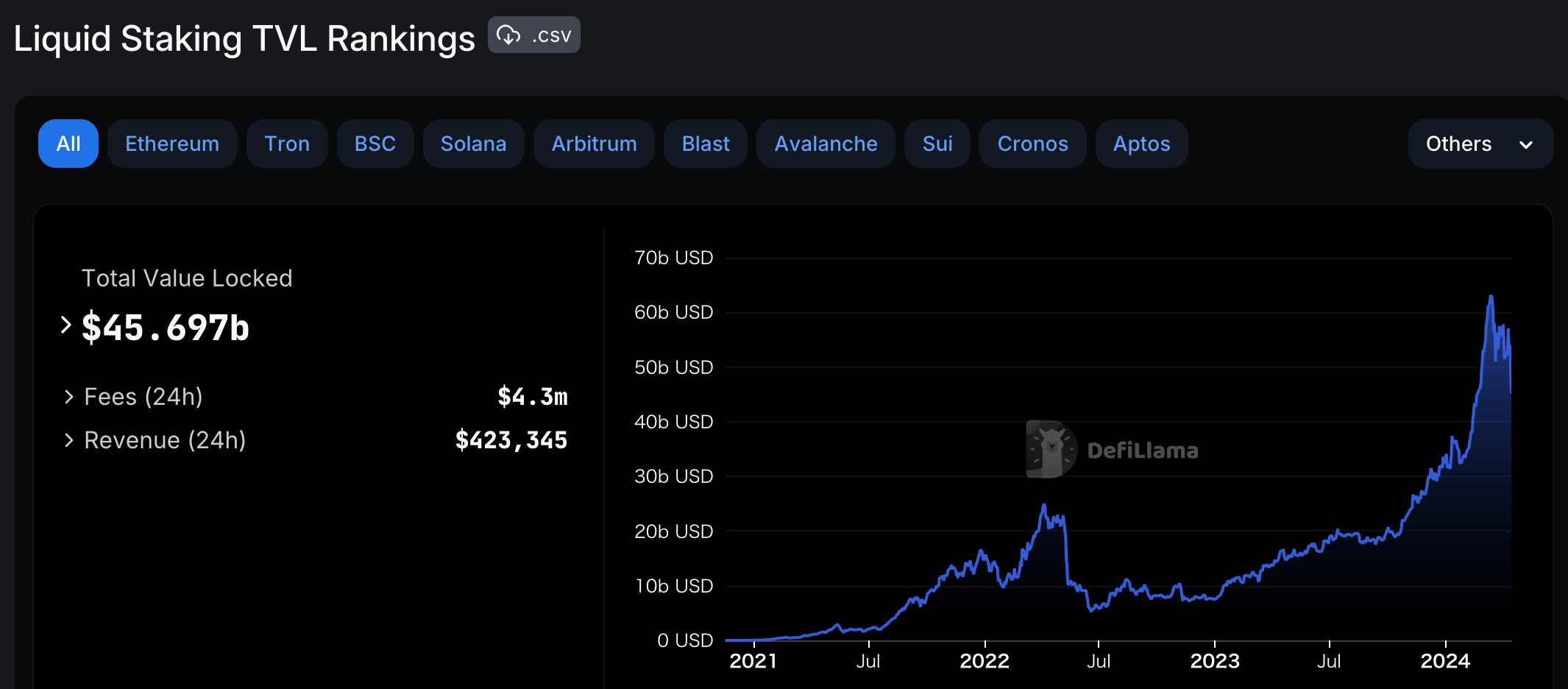Click the cloud download icon

point(508,35)
